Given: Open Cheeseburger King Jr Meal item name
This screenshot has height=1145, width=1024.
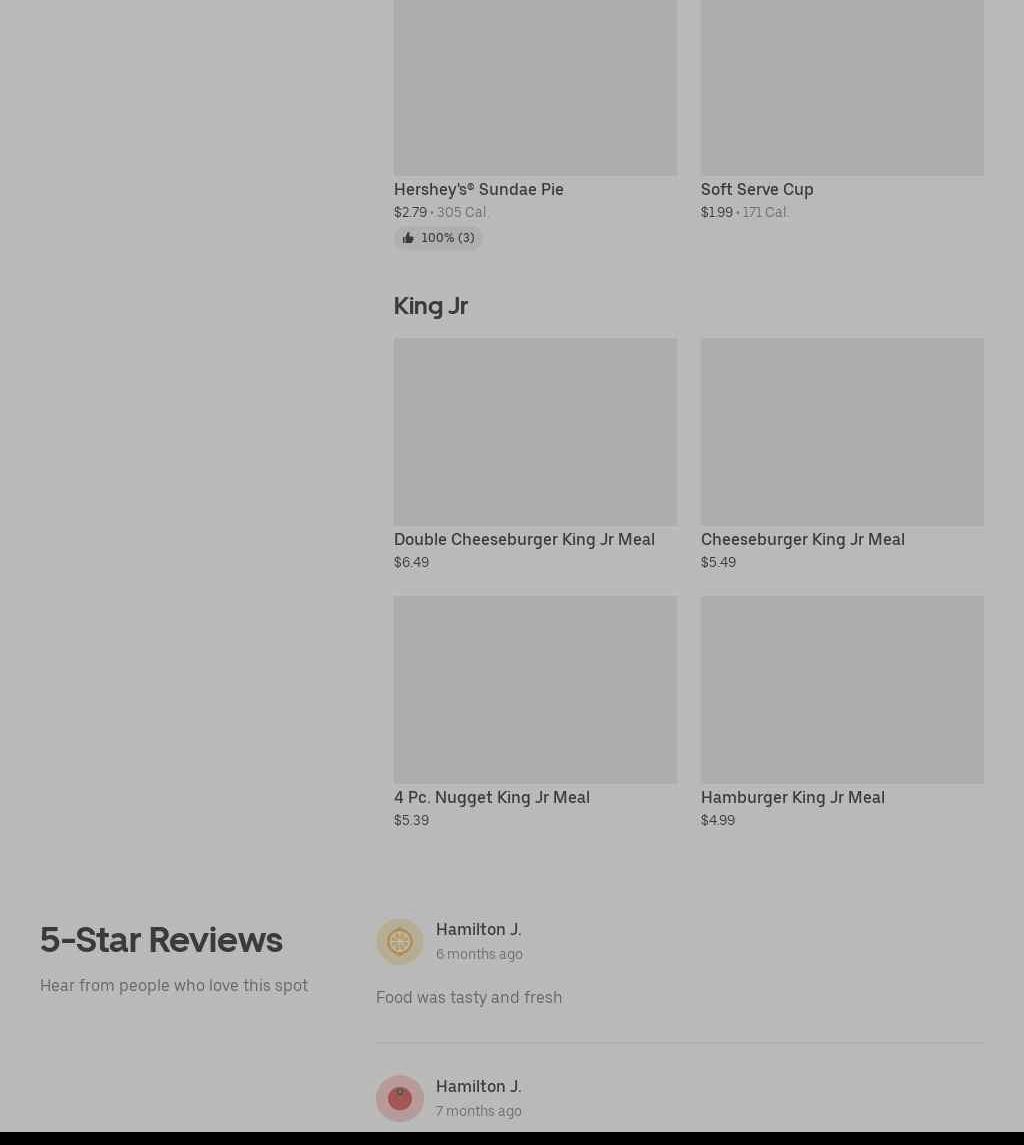Looking at the screenshot, I should (x=803, y=540).
